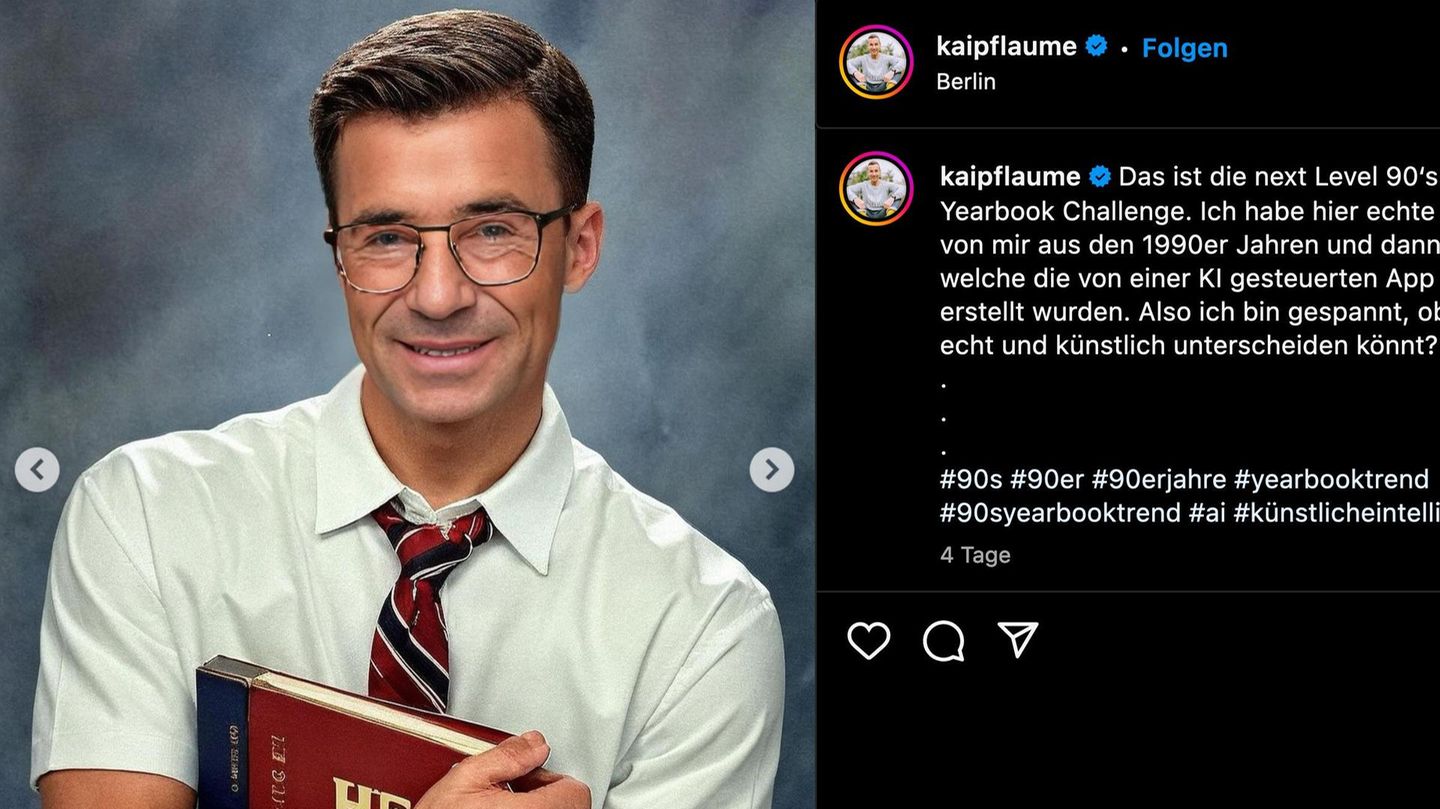Go back to the previous carousel image
1440x809 pixels.
point(38,468)
